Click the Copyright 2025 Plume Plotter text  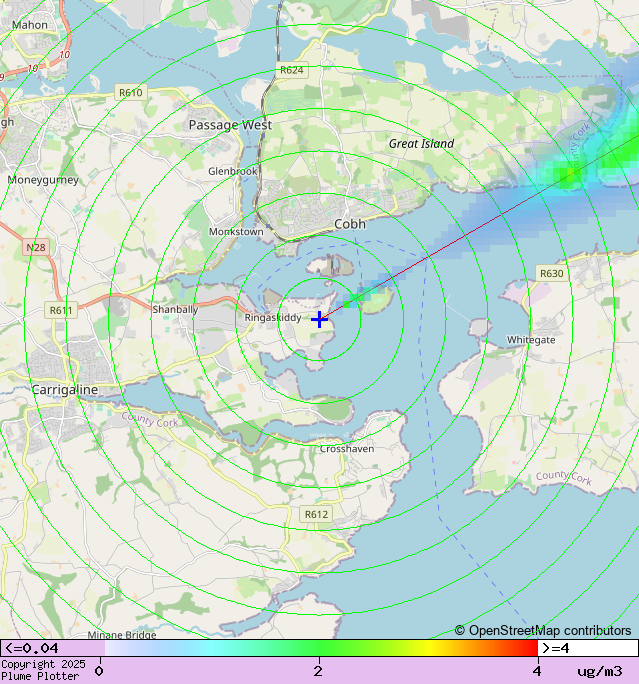point(43,670)
